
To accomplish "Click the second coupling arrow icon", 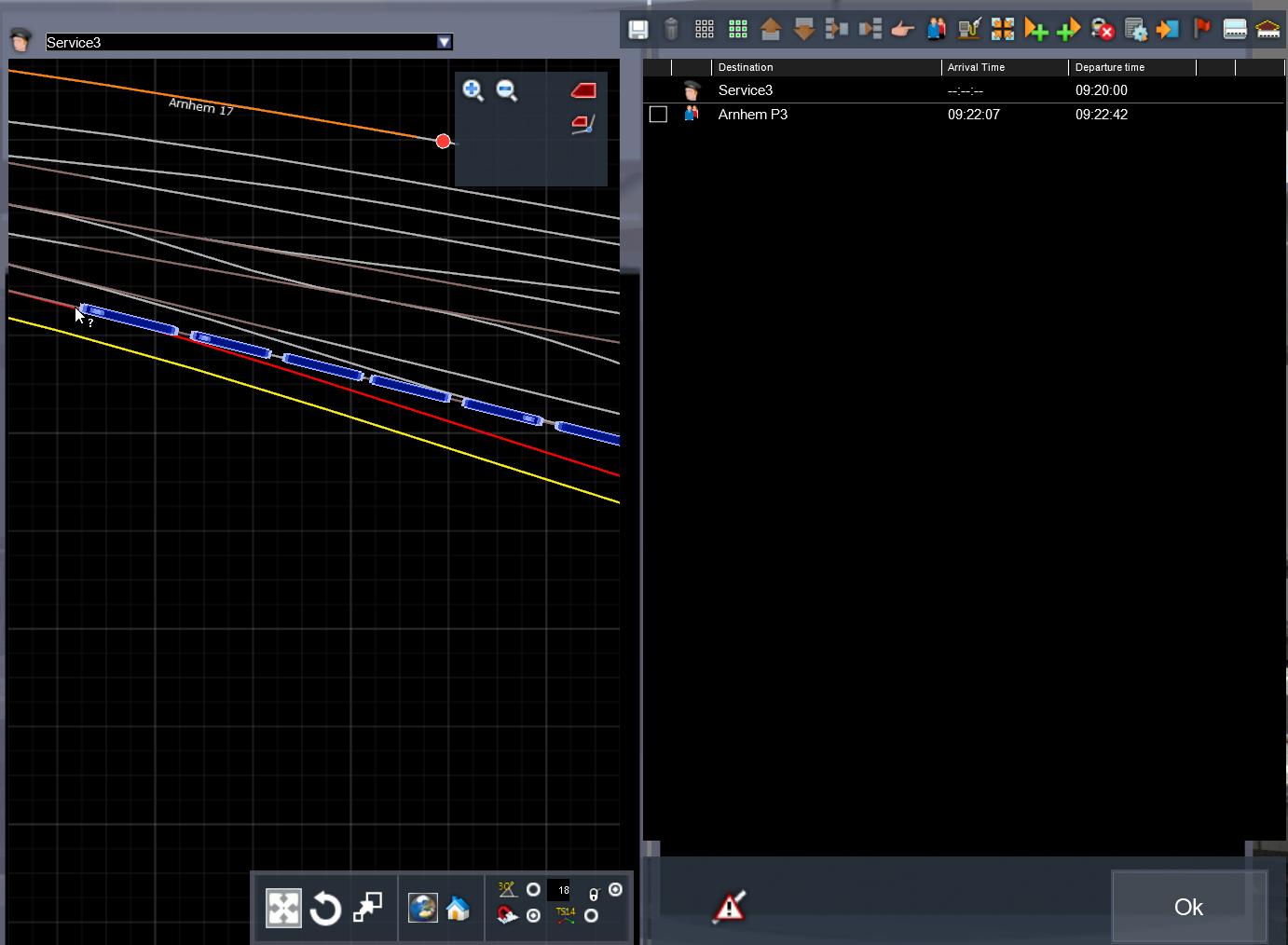I will (870, 30).
